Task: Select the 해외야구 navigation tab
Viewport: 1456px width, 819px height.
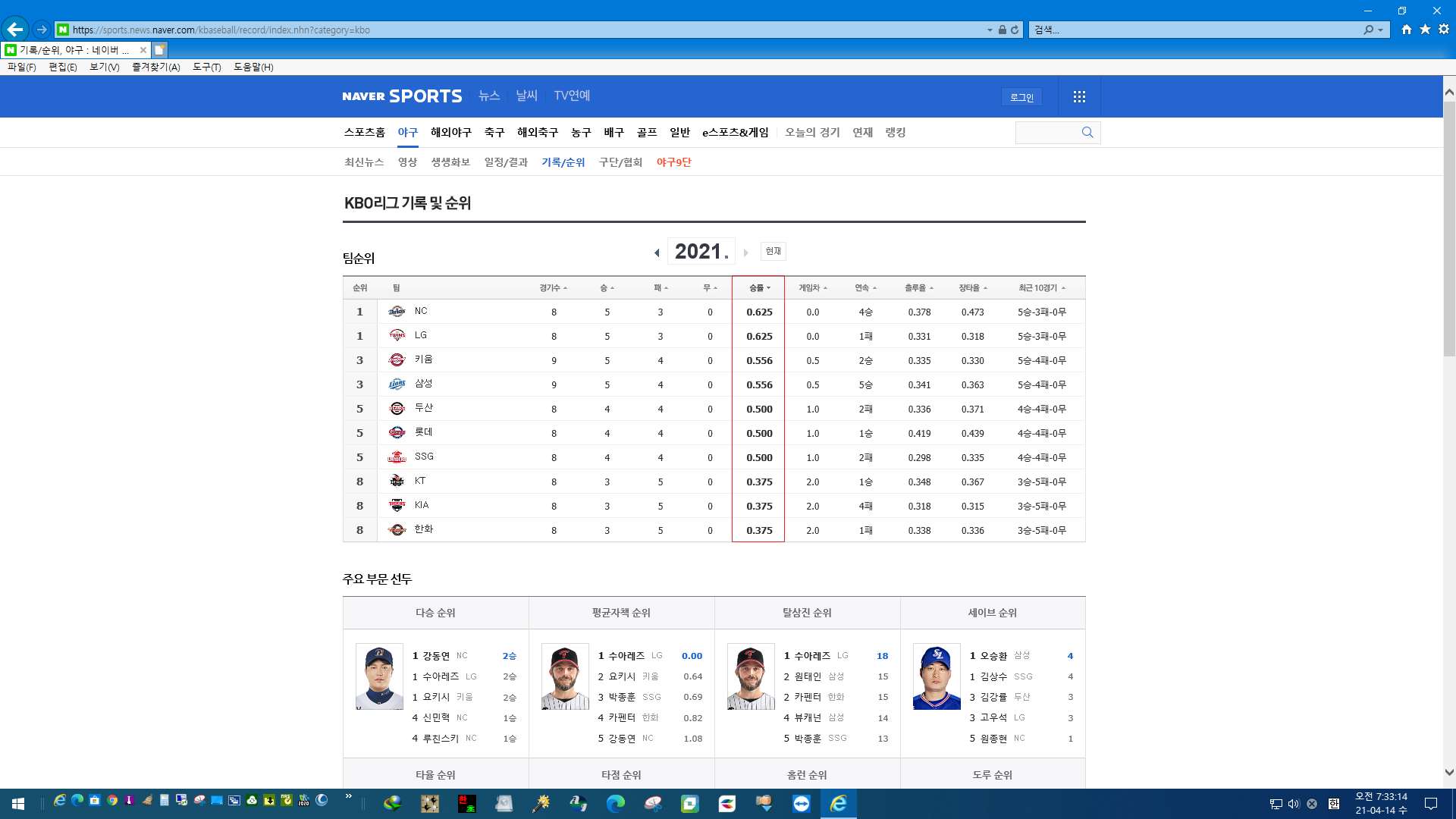Action: point(451,132)
